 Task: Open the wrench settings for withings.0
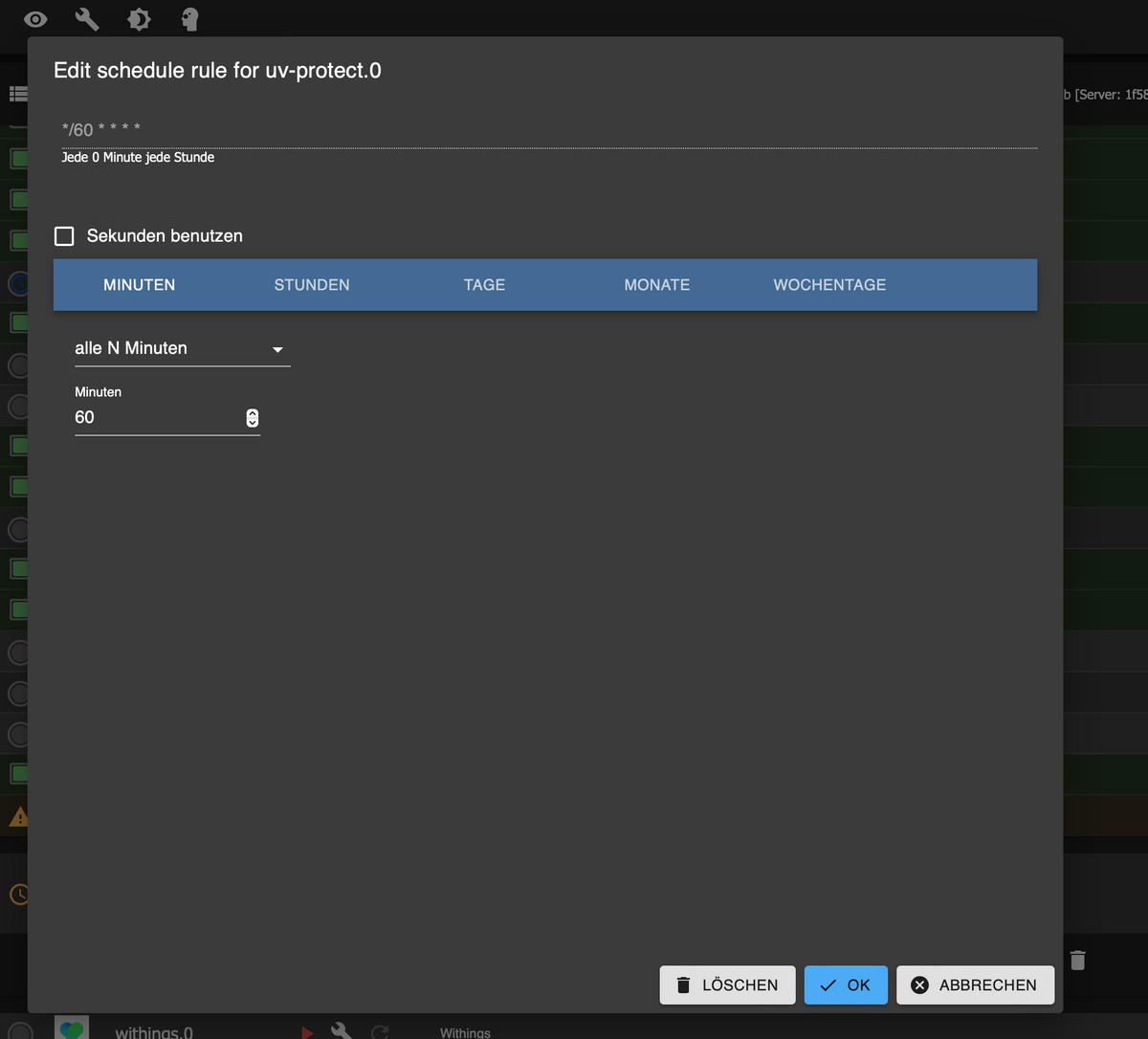(342, 1031)
